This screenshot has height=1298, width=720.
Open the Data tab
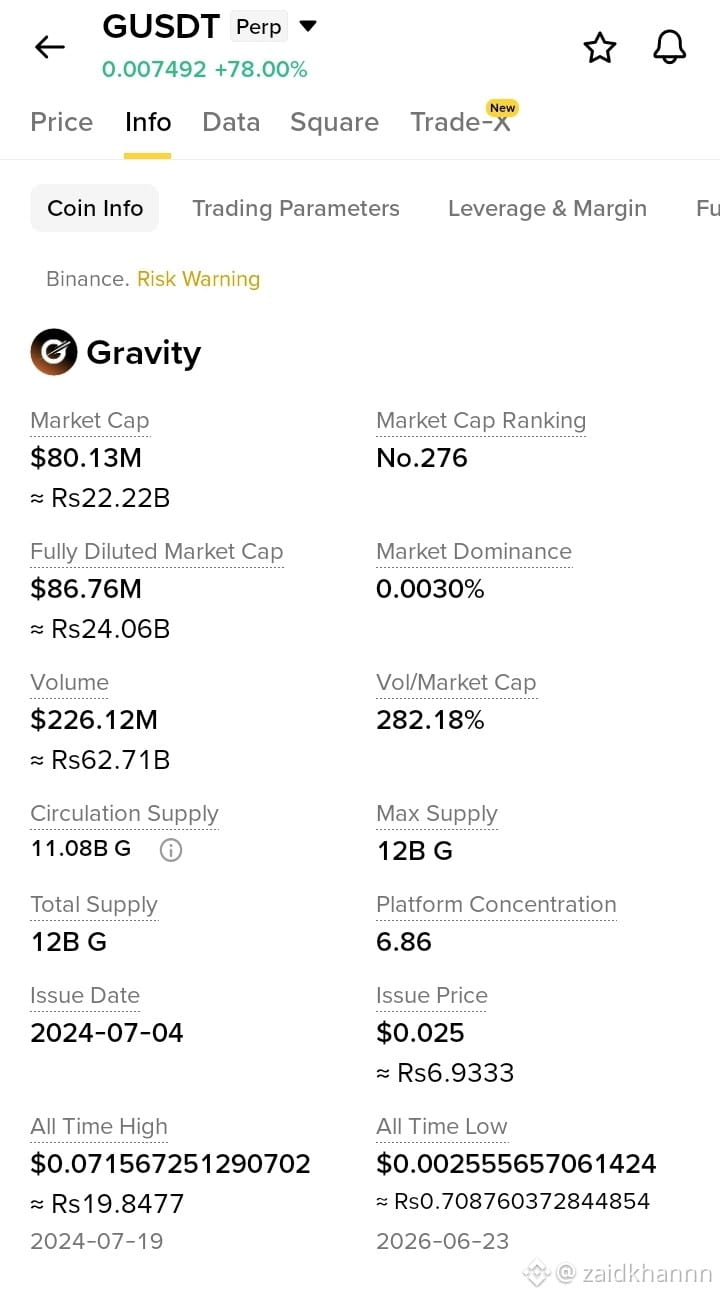(x=231, y=122)
